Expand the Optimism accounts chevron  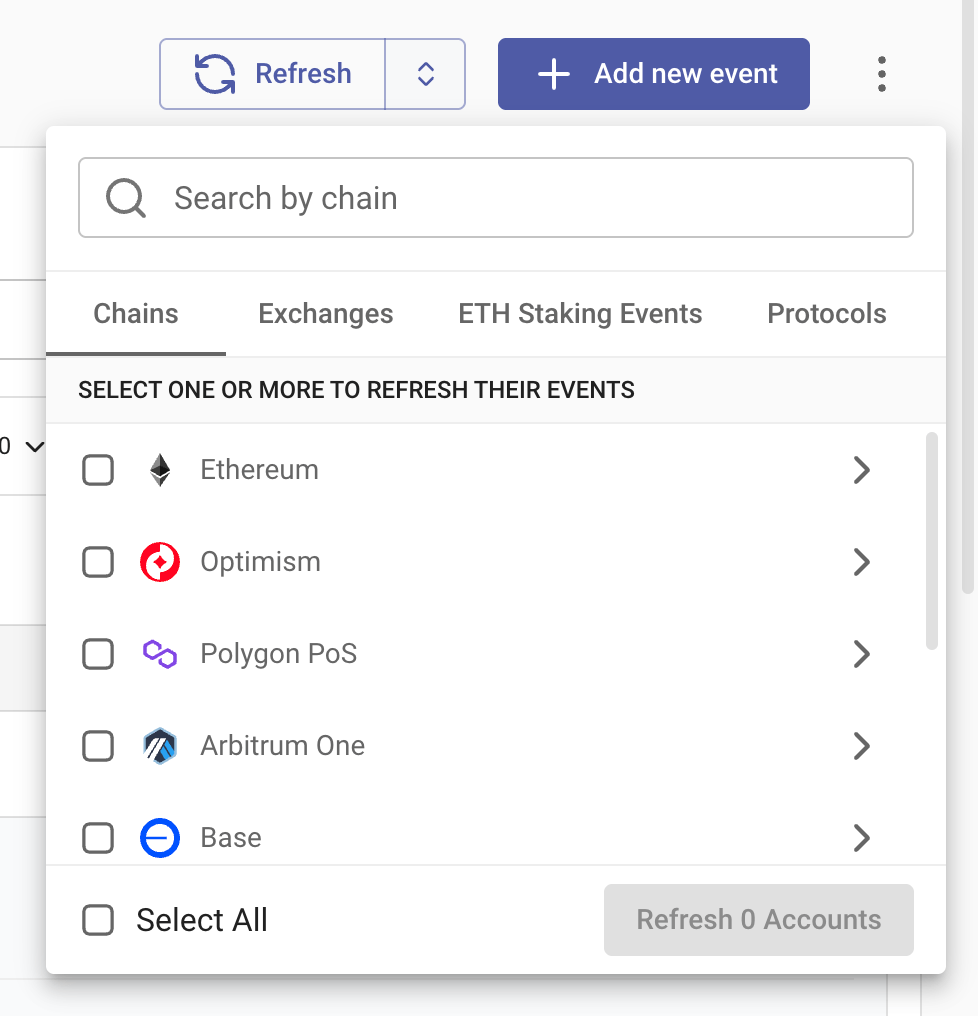pyautogui.click(x=861, y=562)
